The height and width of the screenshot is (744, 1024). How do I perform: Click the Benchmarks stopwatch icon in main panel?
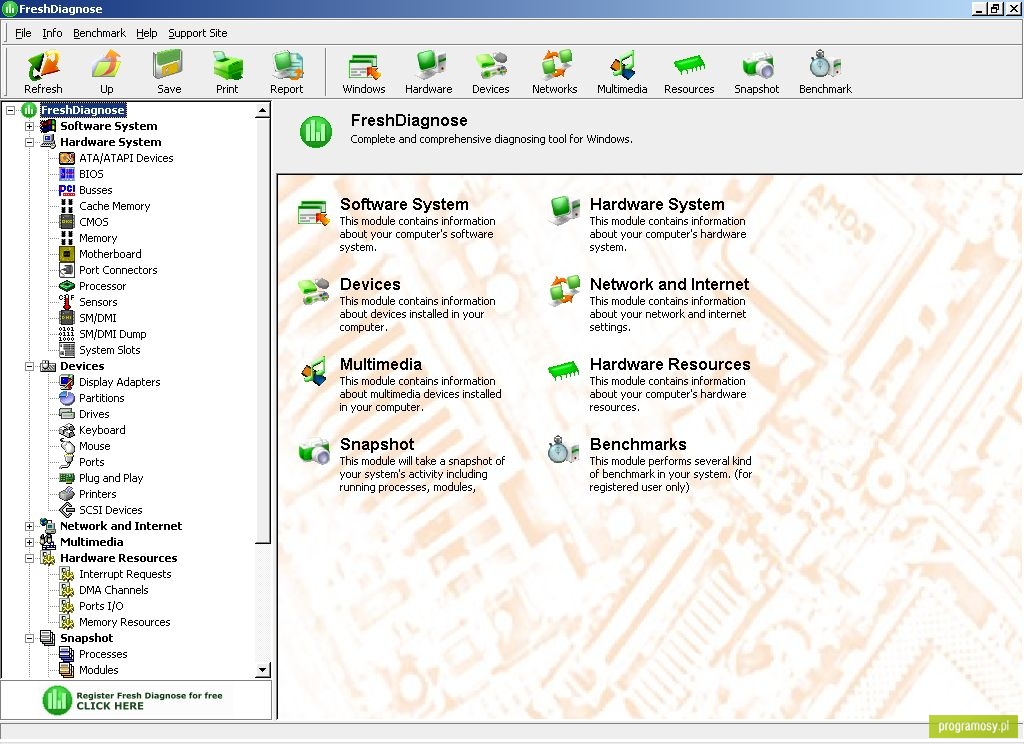[563, 449]
